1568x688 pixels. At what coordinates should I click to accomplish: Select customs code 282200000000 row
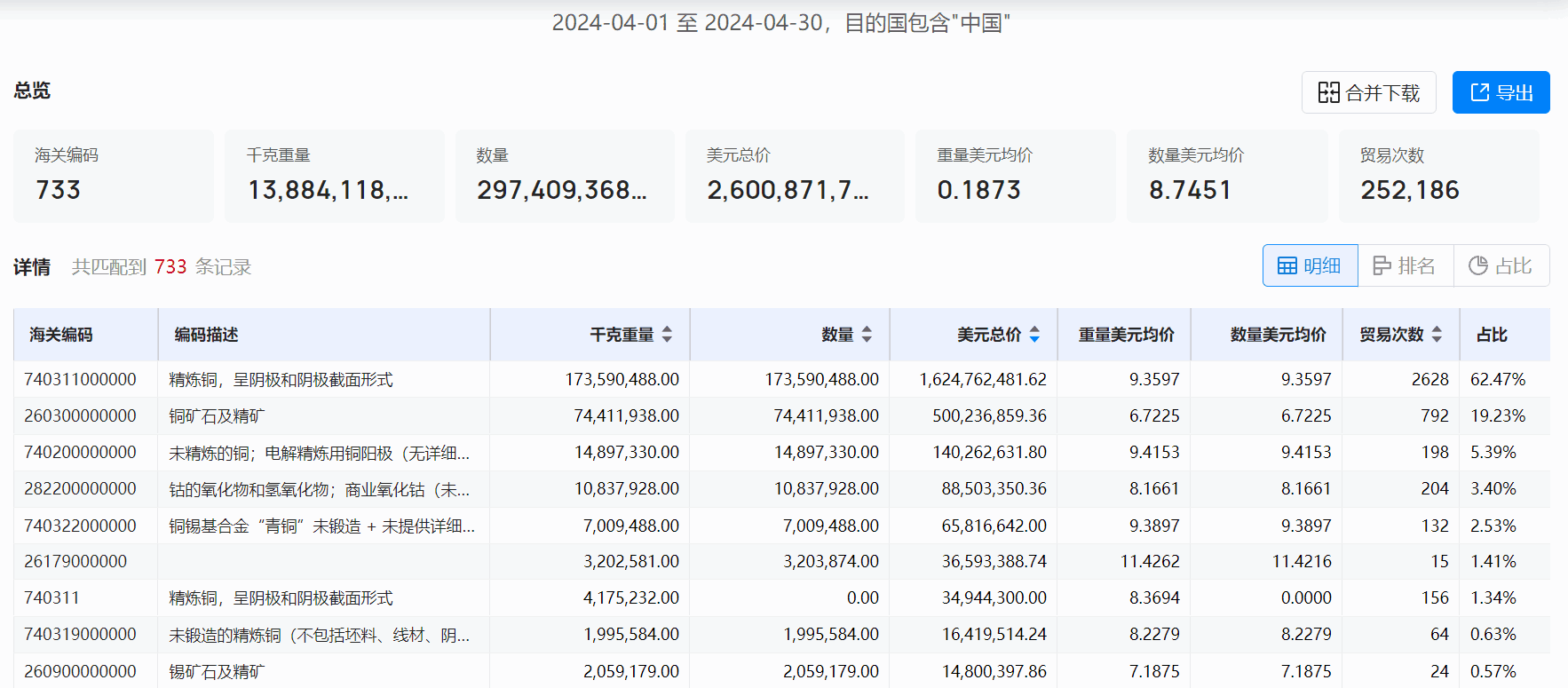click(x=81, y=488)
